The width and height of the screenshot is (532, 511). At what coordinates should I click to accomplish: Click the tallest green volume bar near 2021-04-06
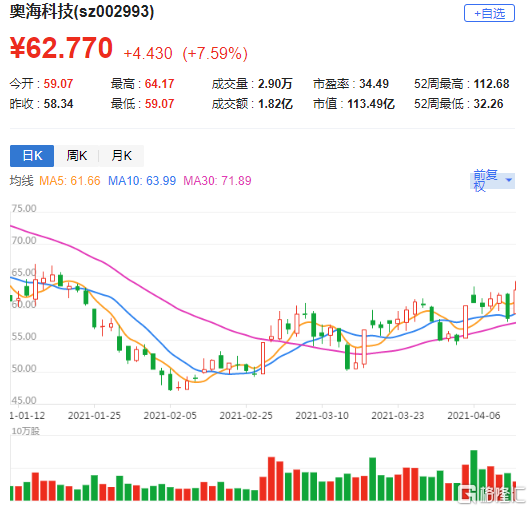474,475
